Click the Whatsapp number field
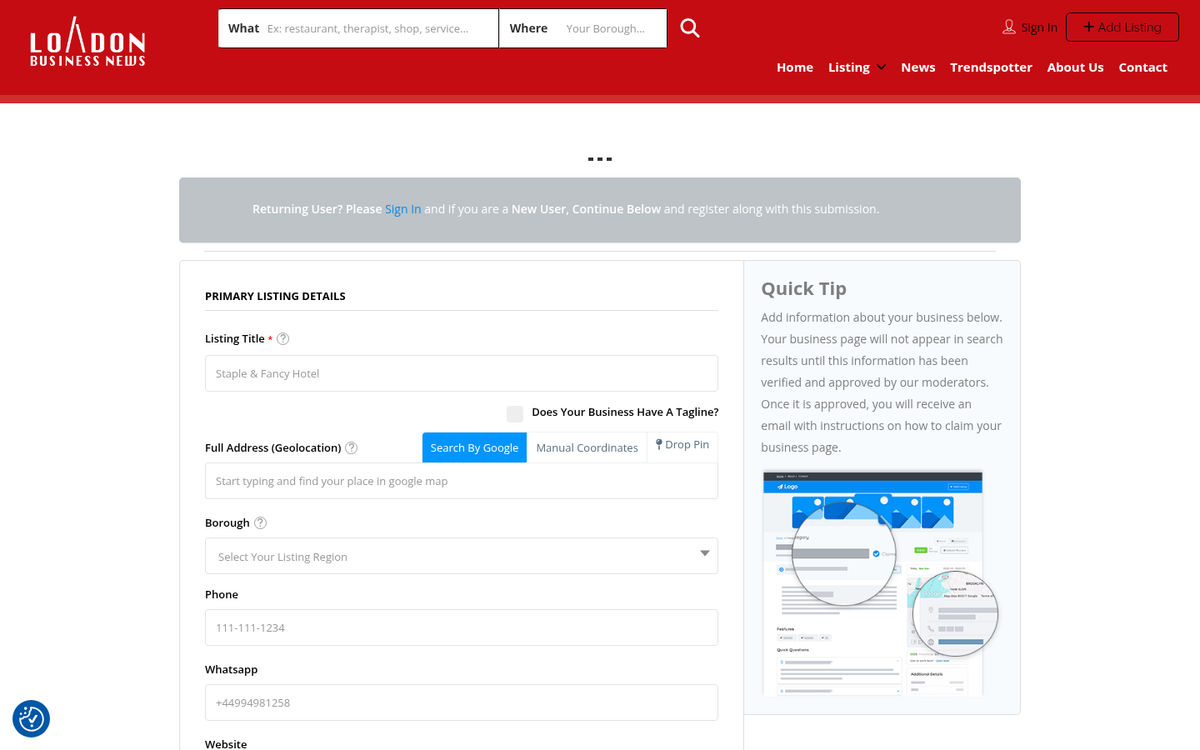 pos(461,702)
